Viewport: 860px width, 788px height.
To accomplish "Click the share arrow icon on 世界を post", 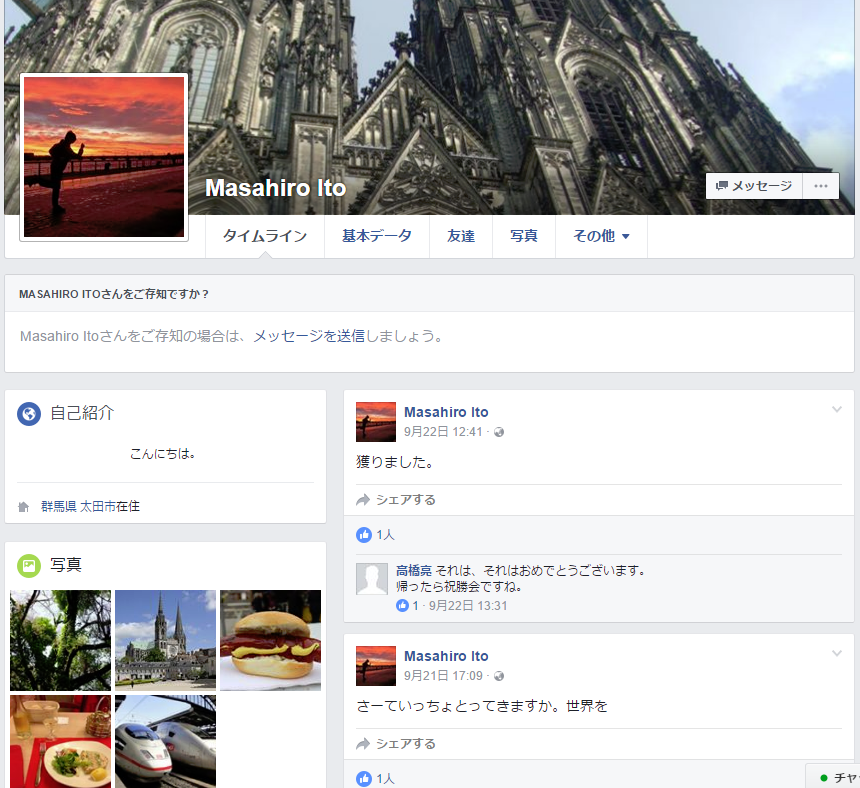I will 363,744.
